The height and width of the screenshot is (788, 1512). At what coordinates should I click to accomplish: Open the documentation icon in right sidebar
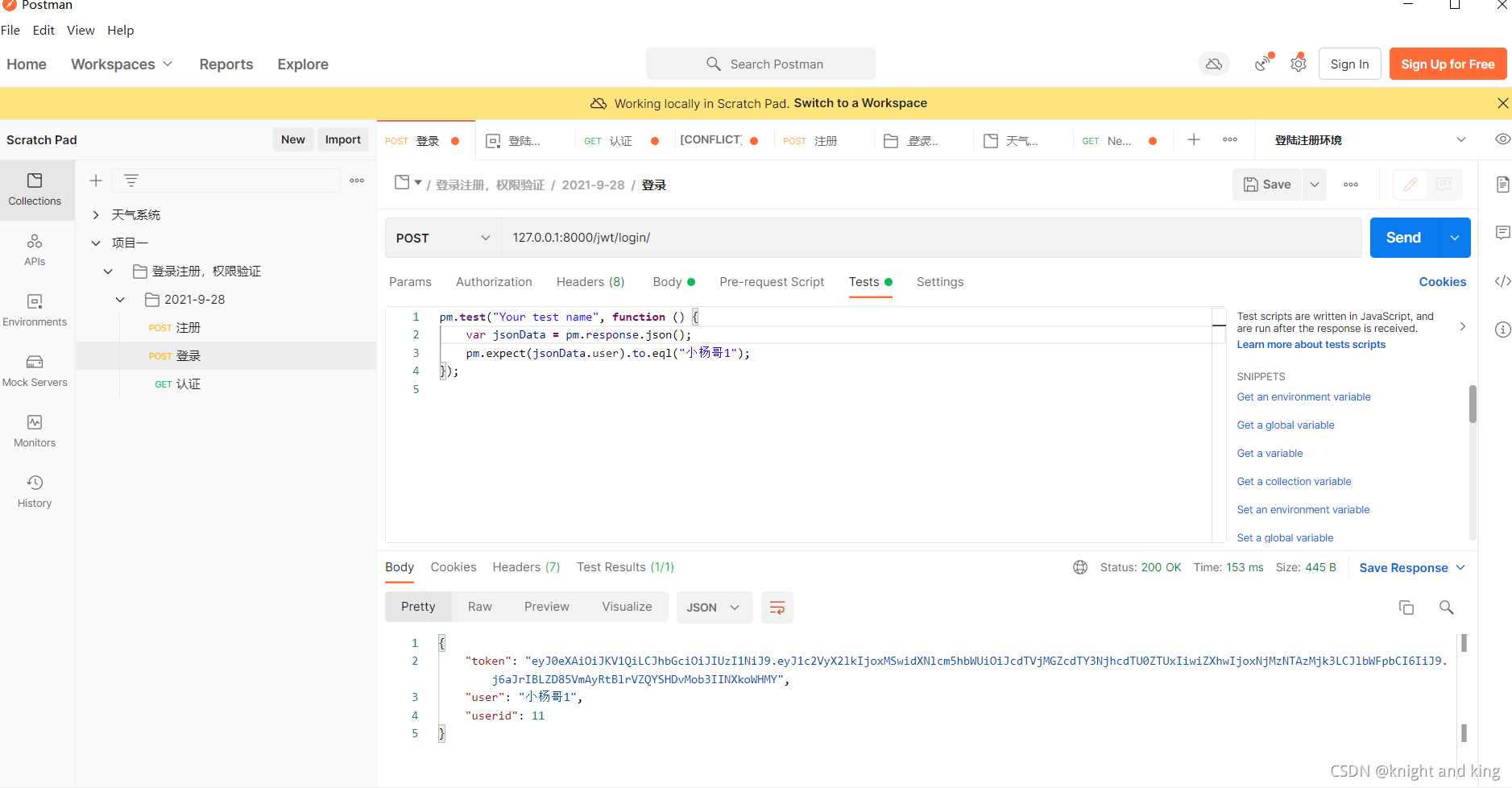pos(1503,185)
